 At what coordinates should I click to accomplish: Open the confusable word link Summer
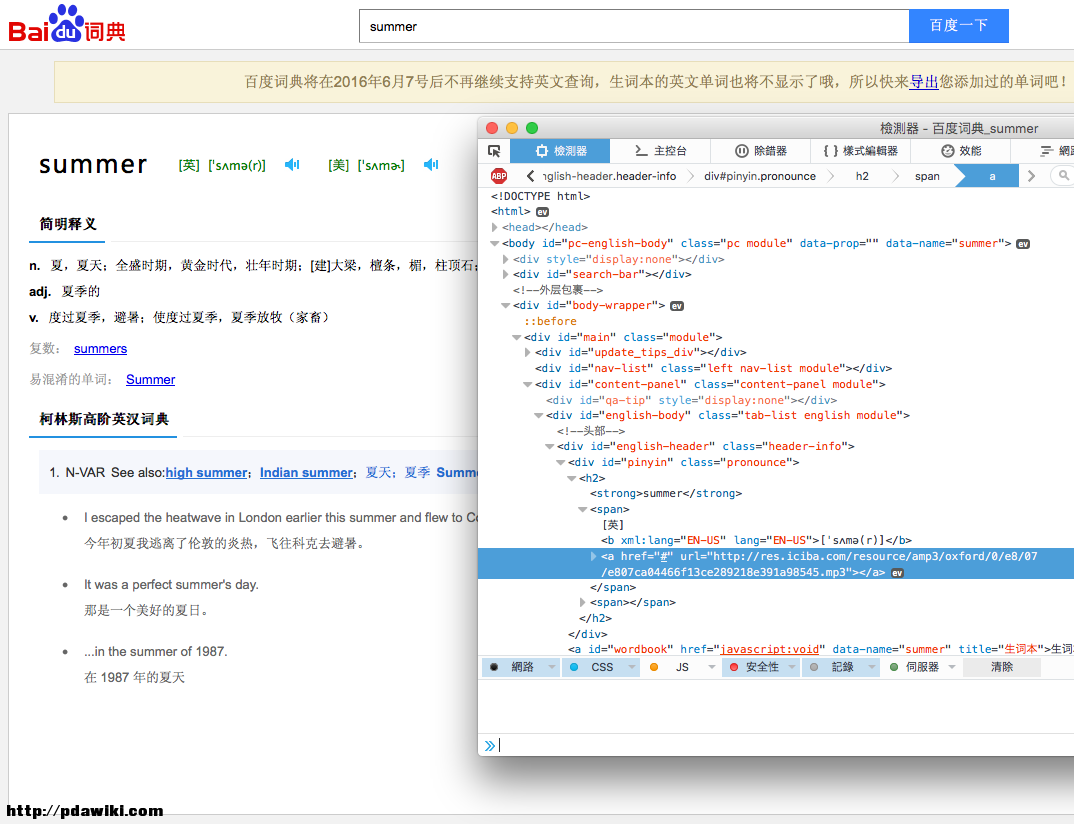pyautogui.click(x=151, y=379)
